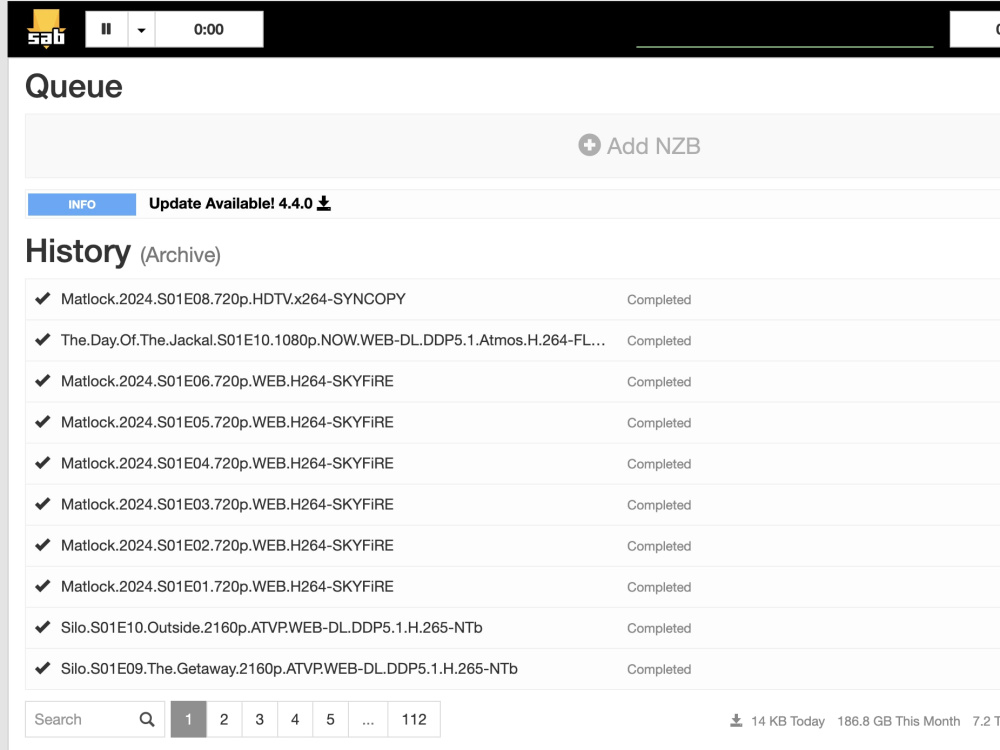This screenshot has width=1000, height=750.
Task: Click checkmark of Matlock S01E08 SYNCOPY
Action: [x=43, y=298]
